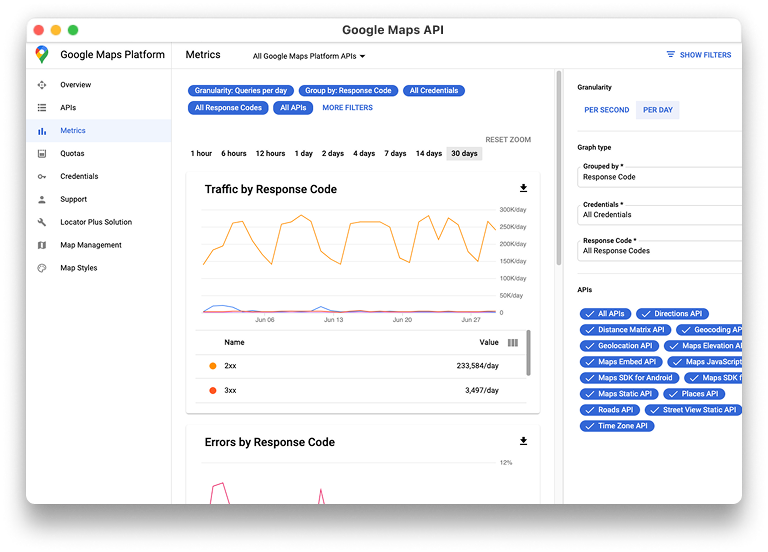
Task: Toggle the Street View Static API chip
Action: [x=694, y=410]
